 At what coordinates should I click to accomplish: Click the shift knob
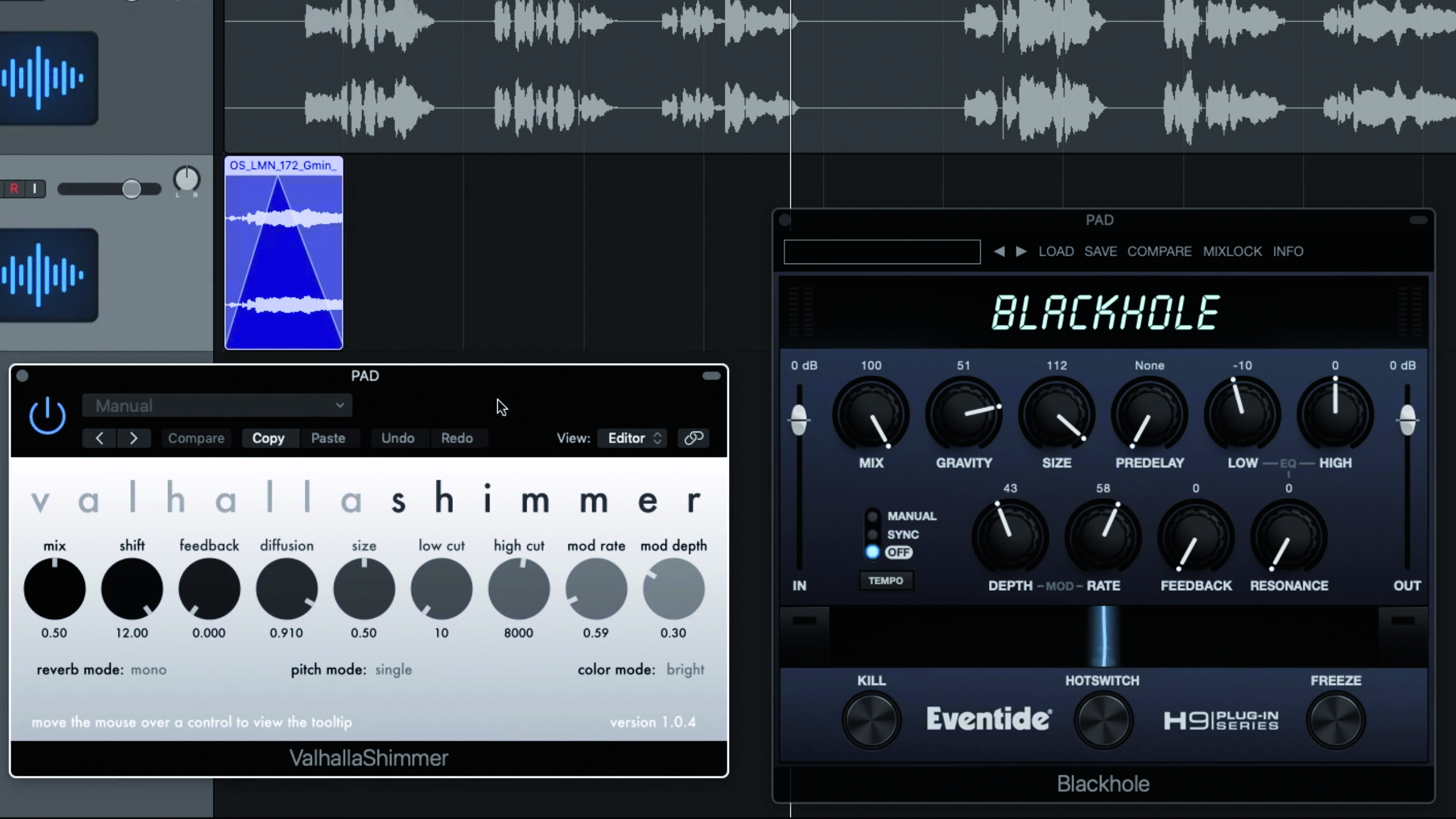click(x=132, y=588)
